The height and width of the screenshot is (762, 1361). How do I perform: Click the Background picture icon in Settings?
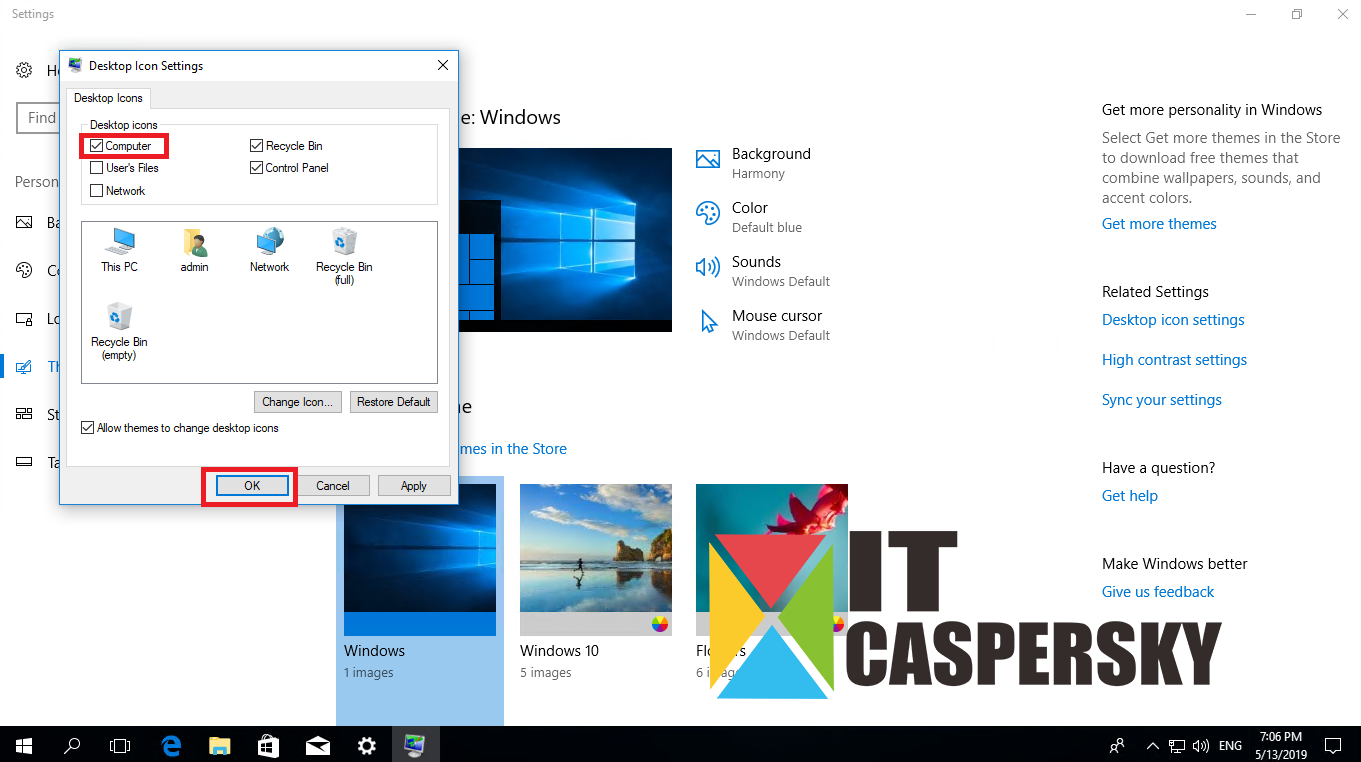point(708,160)
